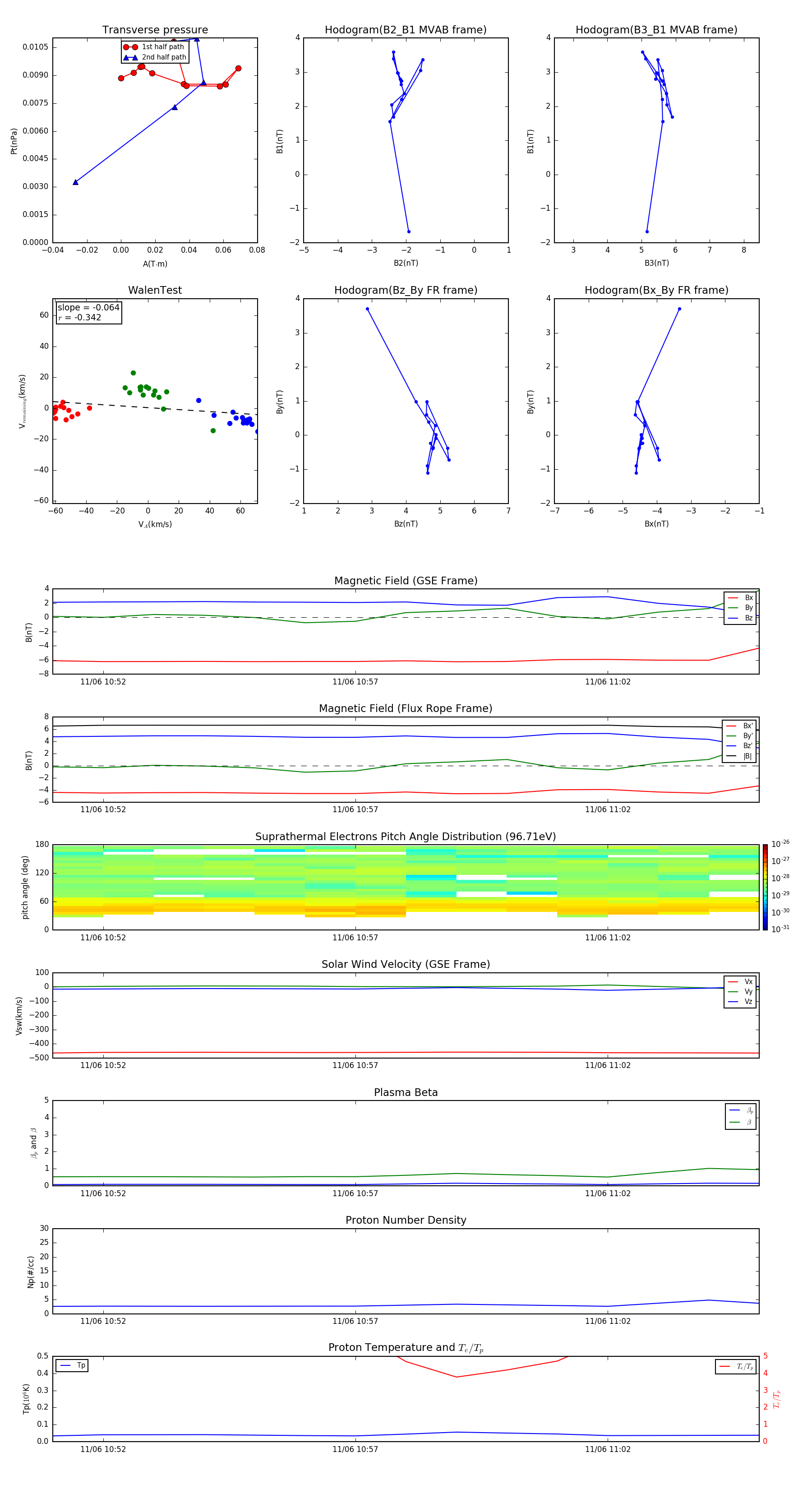
Task: Select the "Hodogram(Bx_By FR frame)" title
Action: pyautogui.click(x=656, y=290)
